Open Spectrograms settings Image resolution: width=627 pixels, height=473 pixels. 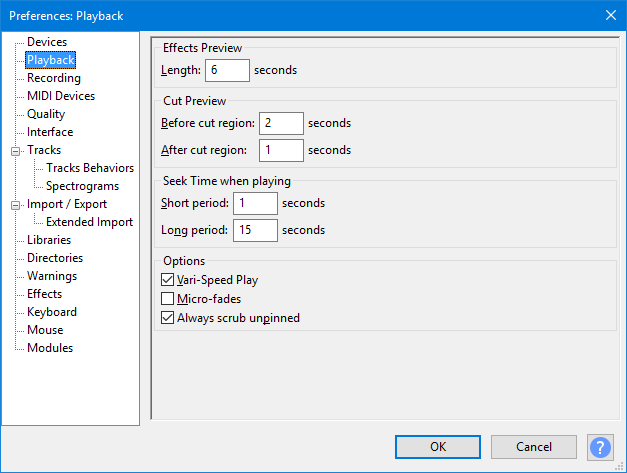(82, 186)
